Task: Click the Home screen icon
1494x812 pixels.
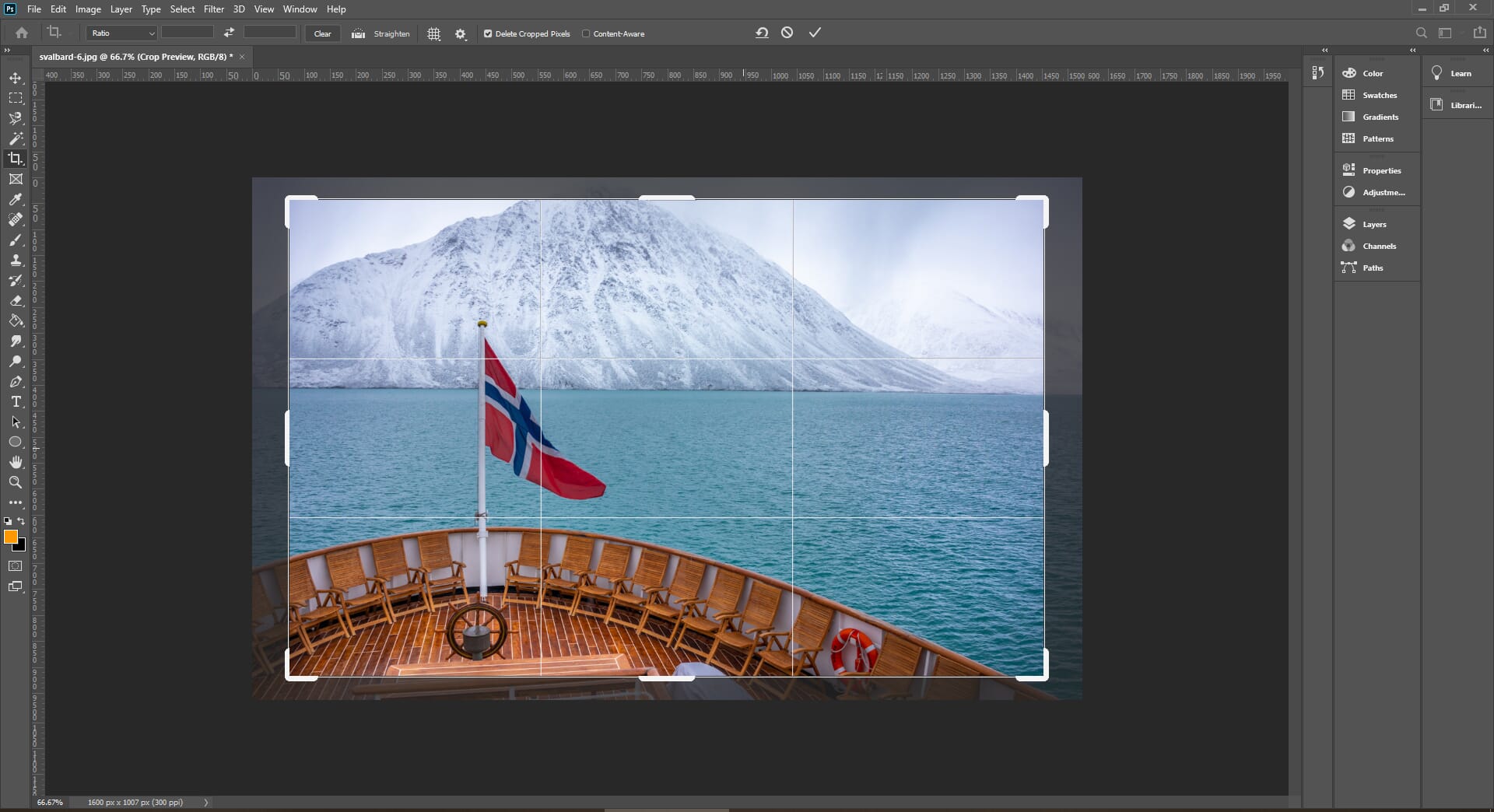Action: coord(22,33)
